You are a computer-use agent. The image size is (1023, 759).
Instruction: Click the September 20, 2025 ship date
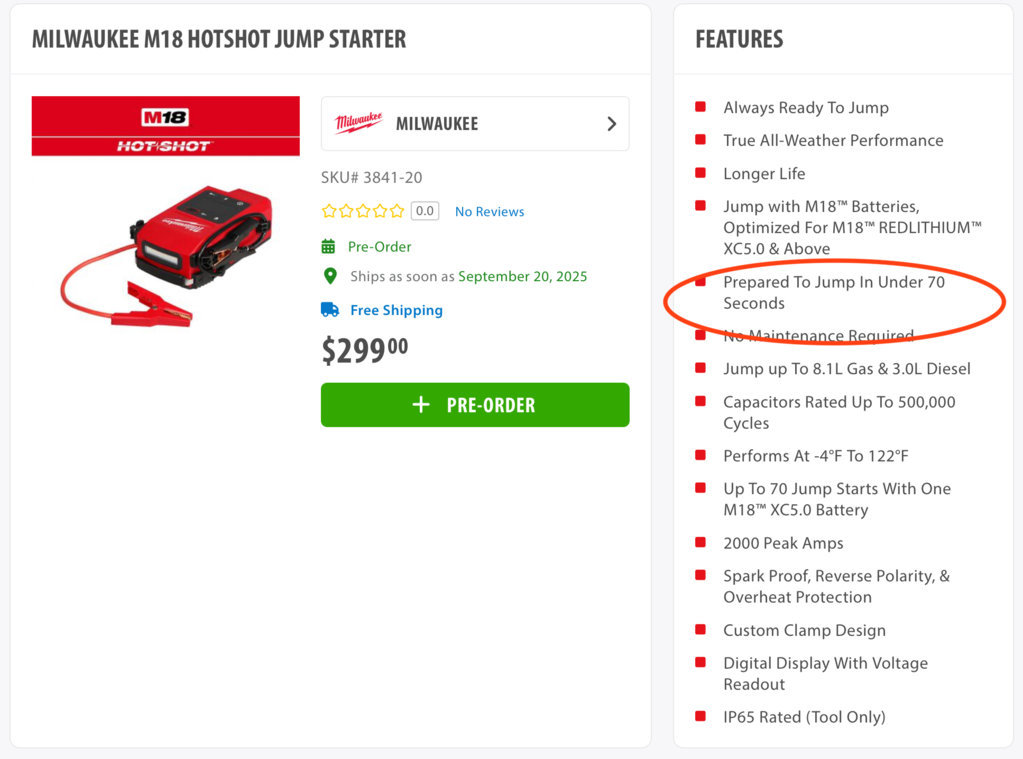coord(523,277)
